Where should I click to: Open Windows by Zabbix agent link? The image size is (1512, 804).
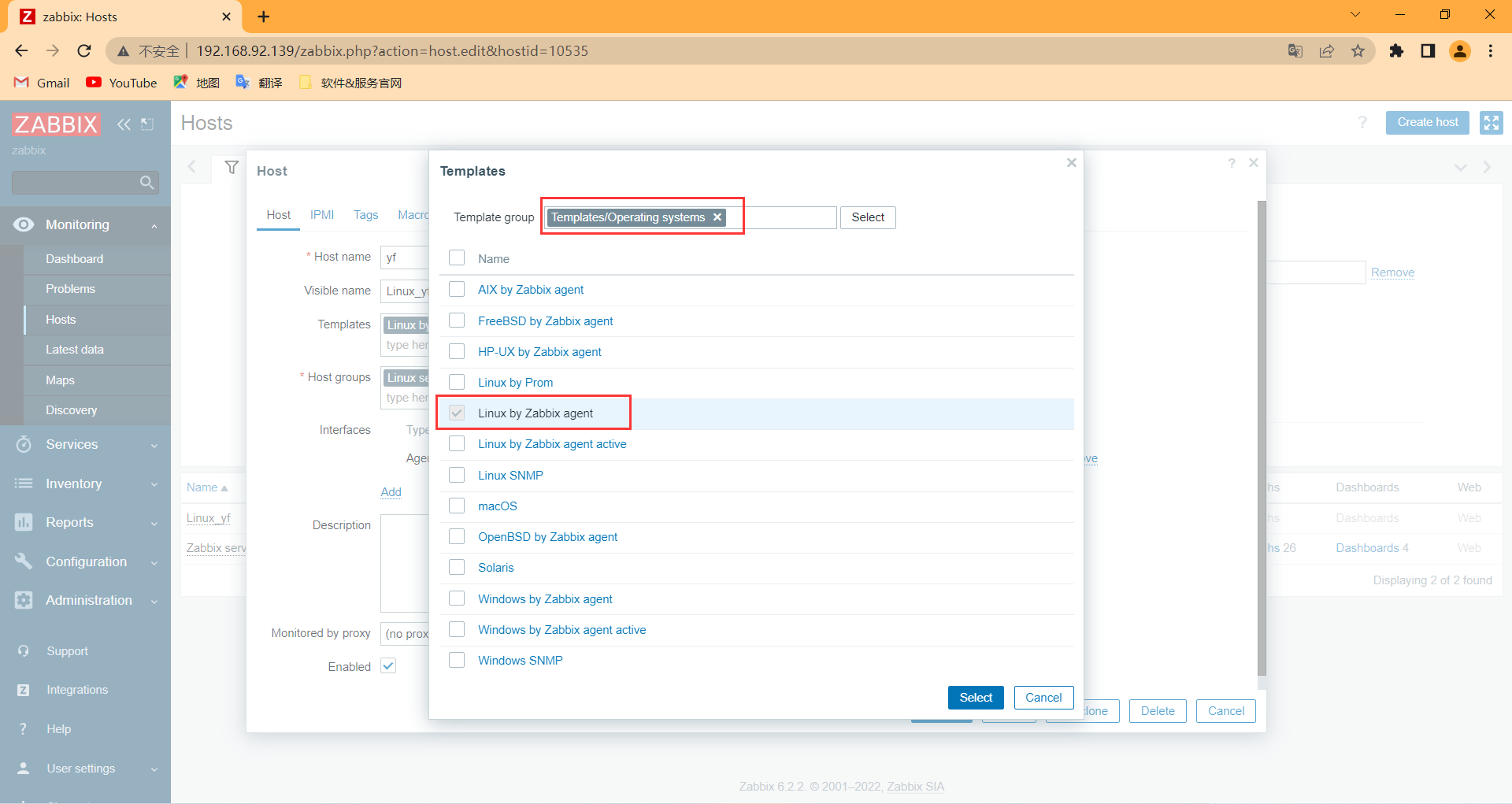click(545, 599)
